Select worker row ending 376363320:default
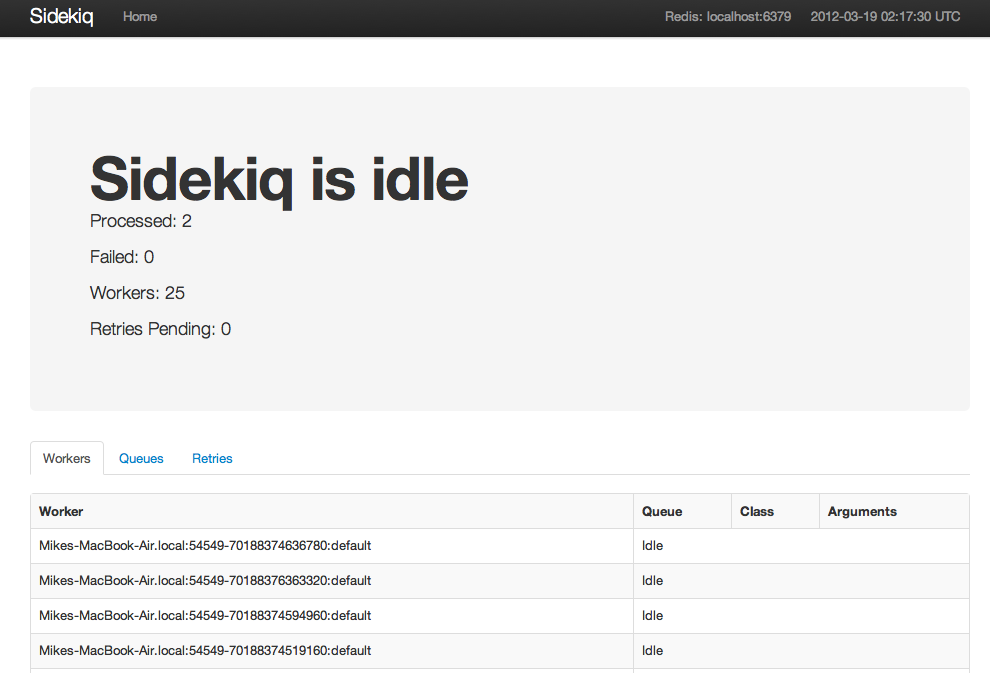Viewport: 990px width, 673px height. 499,581
